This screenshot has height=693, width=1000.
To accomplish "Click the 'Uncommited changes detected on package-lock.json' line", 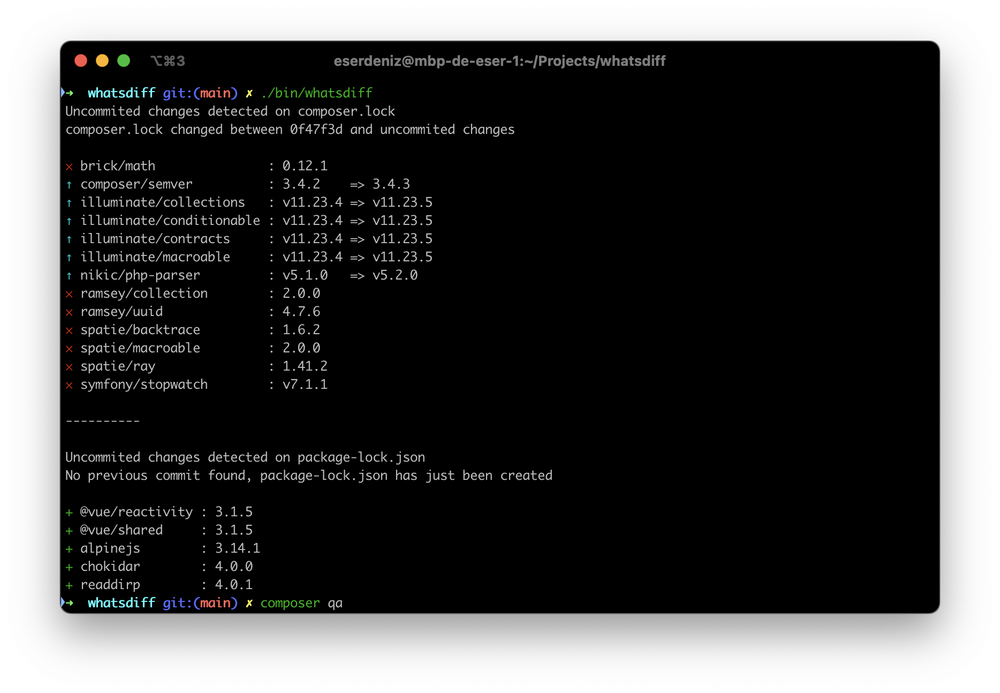I will 245,458.
